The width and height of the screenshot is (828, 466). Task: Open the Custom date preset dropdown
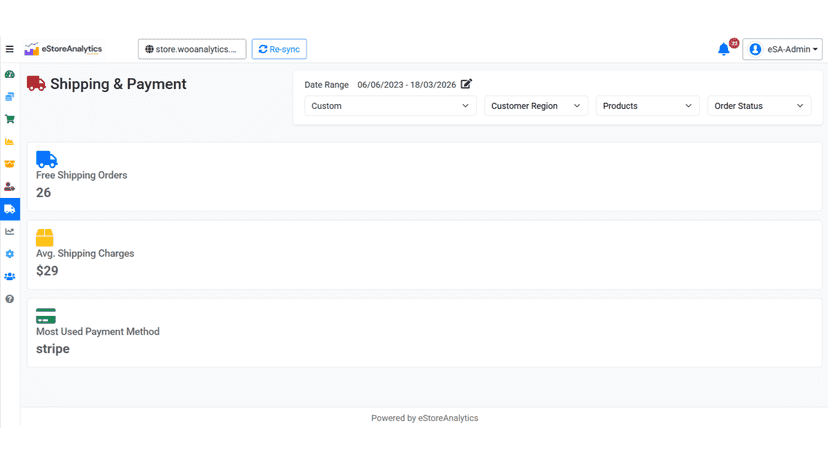pos(390,106)
